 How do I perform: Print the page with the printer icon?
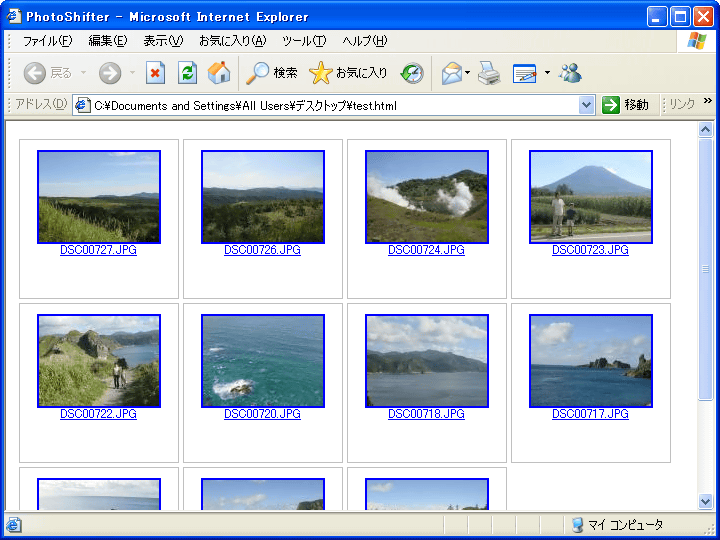point(489,73)
